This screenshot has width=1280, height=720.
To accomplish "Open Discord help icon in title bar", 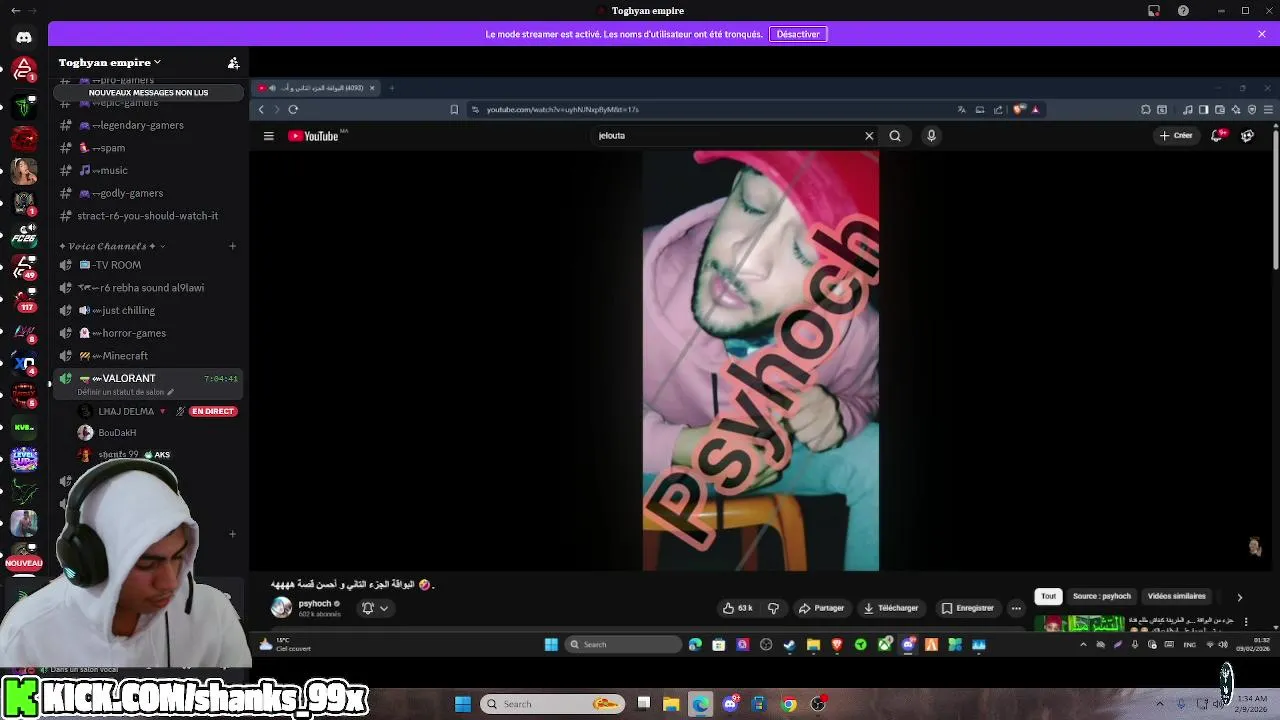I will click(x=1183, y=11).
